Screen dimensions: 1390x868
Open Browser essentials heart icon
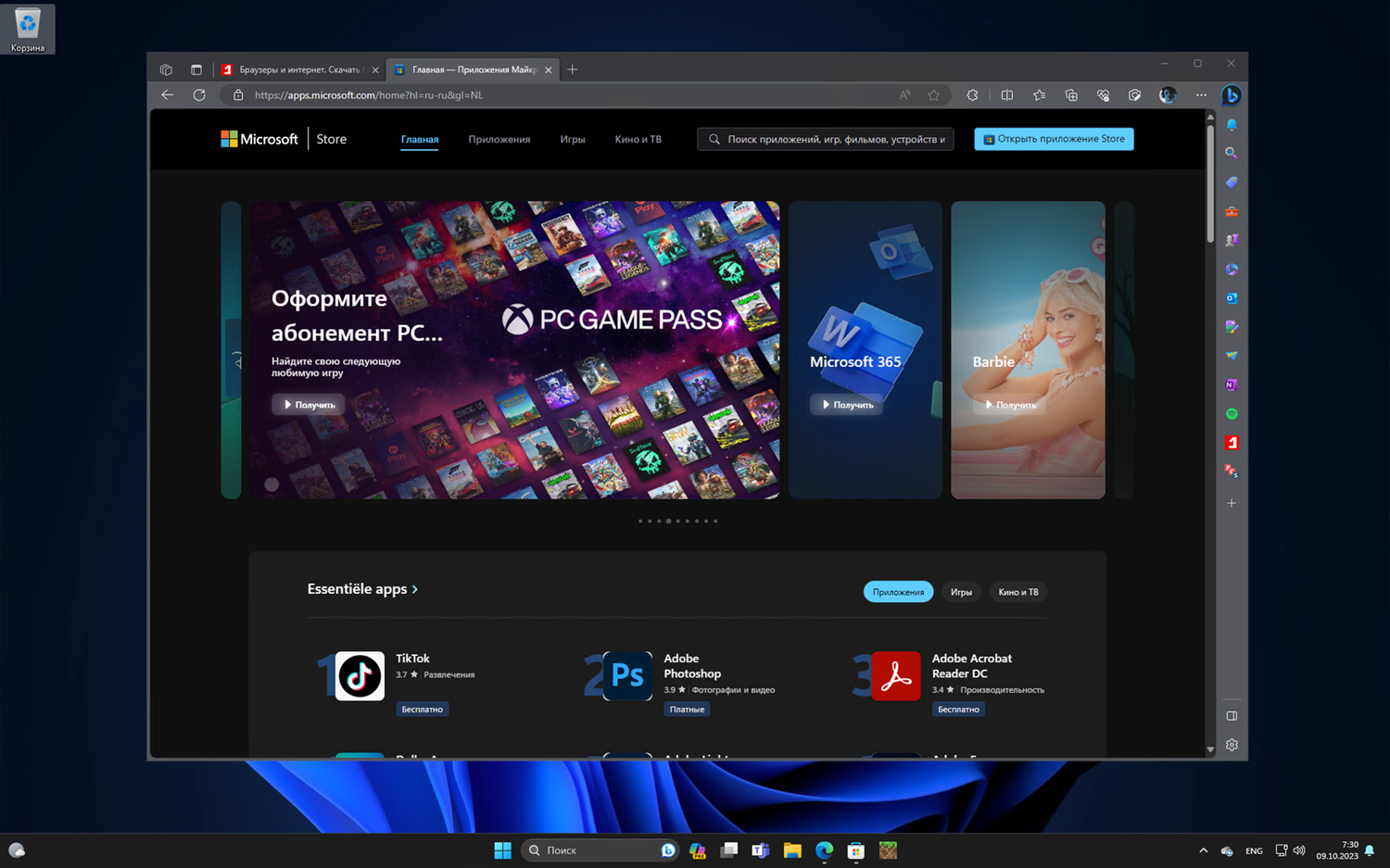[1103, 94]
